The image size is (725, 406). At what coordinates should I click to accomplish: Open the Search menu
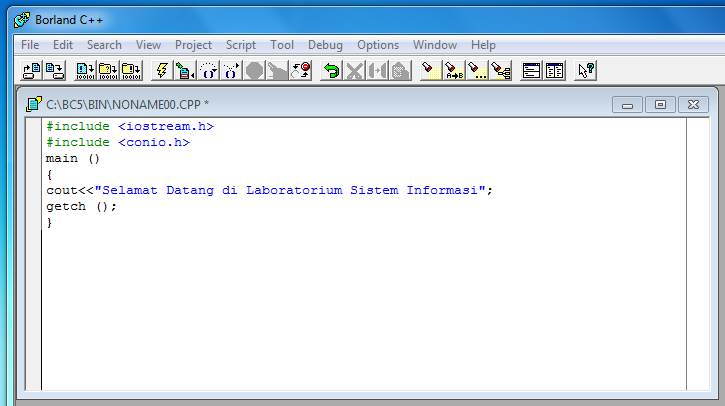click(x=104, y=45)
